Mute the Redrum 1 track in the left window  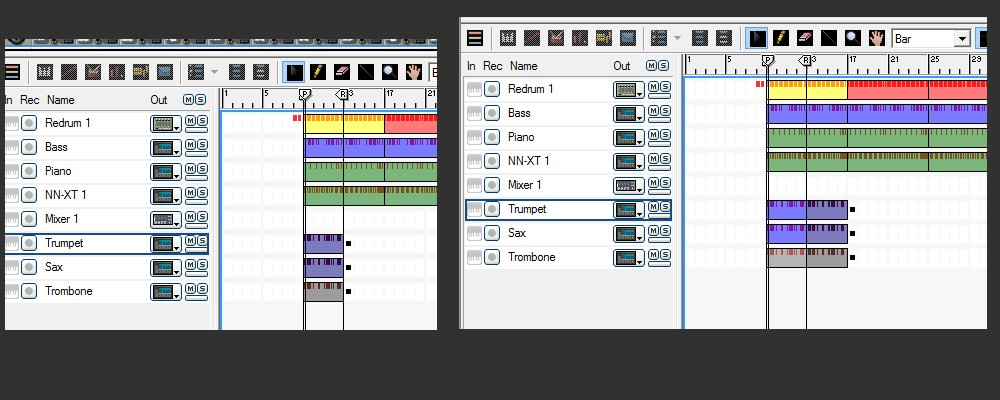189,120
